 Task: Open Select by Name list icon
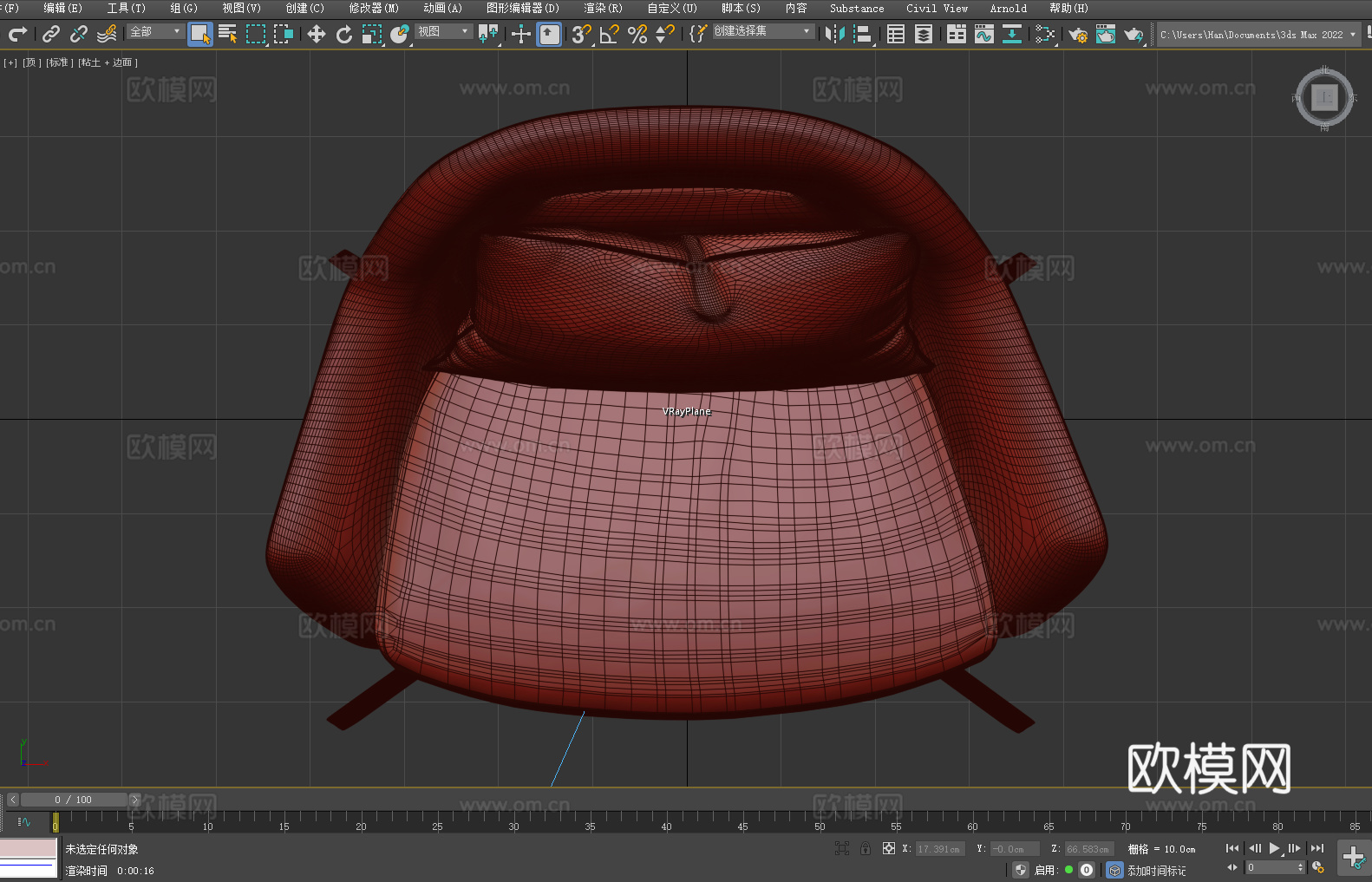(x=228, y=34)
